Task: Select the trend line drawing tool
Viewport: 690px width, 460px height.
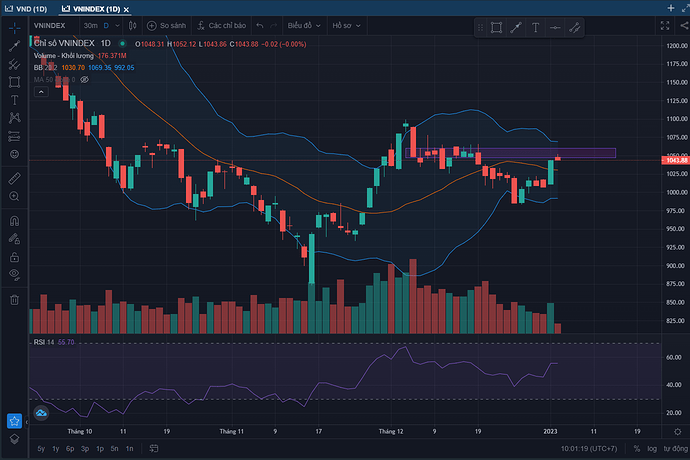Action: [14, 46]
